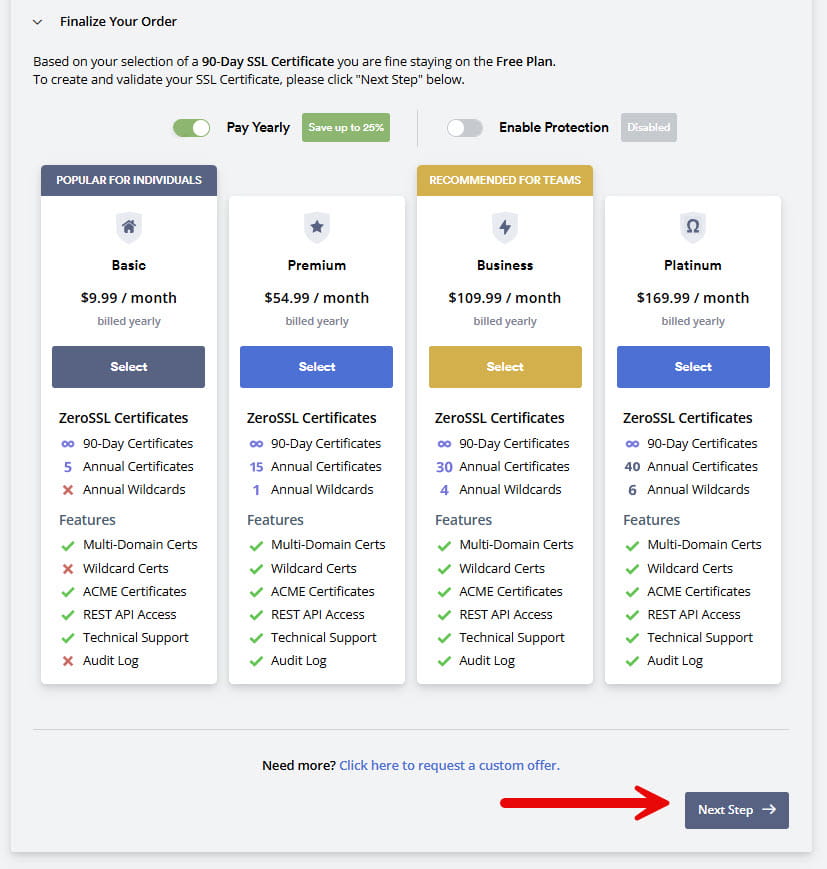
Task: Click the Popular for Individuals banner
Action: tap(129, 180)
